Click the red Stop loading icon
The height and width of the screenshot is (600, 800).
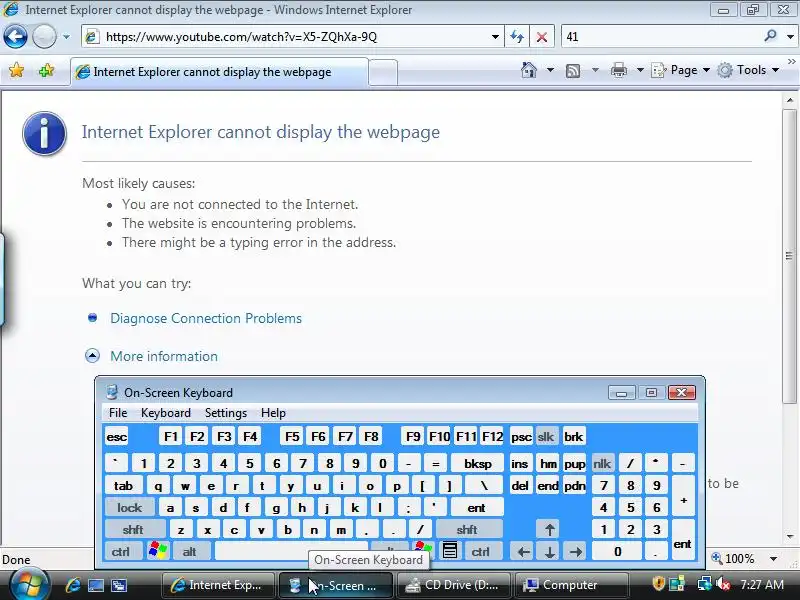coord(542,37)
